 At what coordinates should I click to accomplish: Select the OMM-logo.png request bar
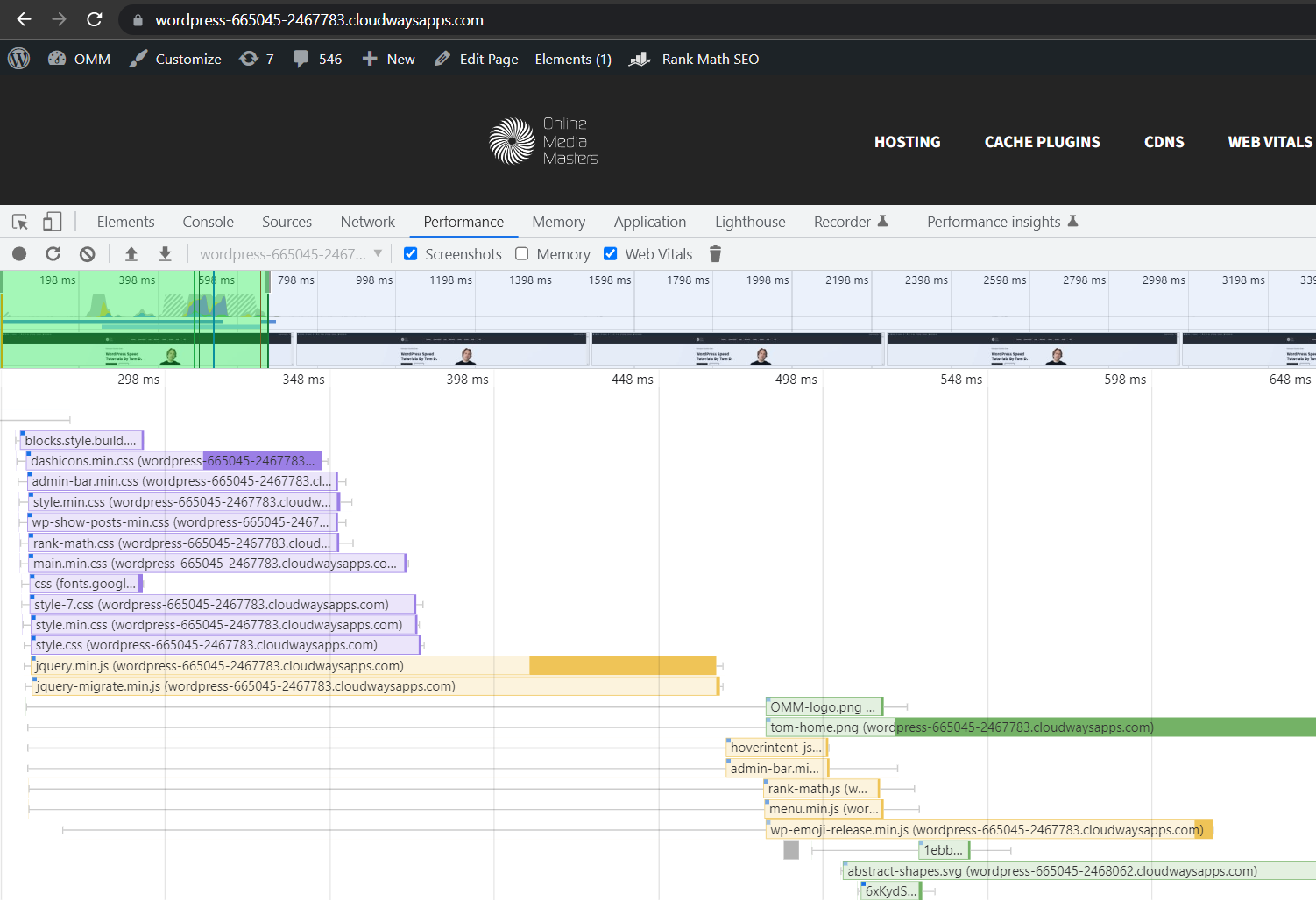(824, 706)
